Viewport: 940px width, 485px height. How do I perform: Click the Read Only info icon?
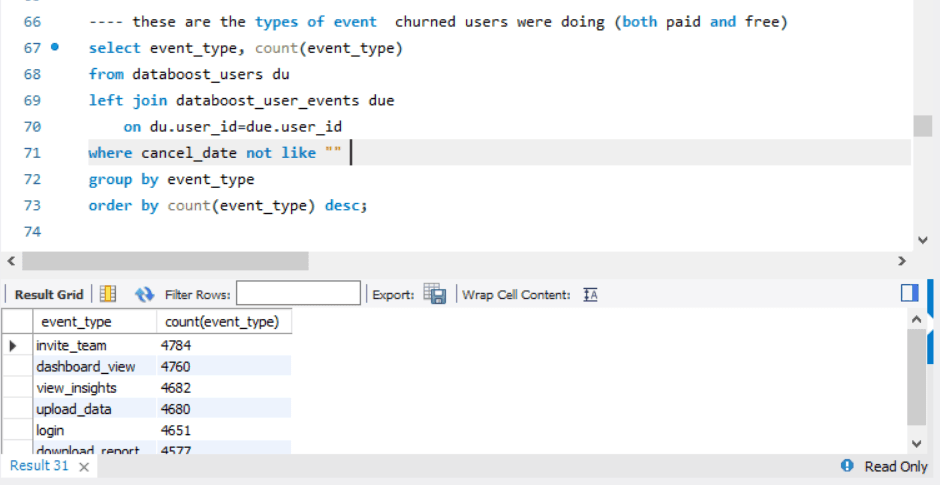tap(847, 466)
